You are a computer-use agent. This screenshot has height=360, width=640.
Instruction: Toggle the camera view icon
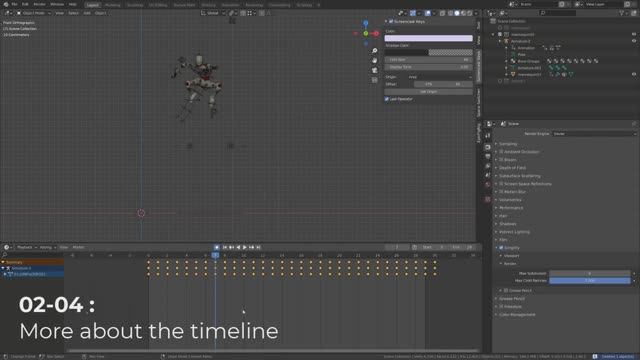[x=375, y=70]
